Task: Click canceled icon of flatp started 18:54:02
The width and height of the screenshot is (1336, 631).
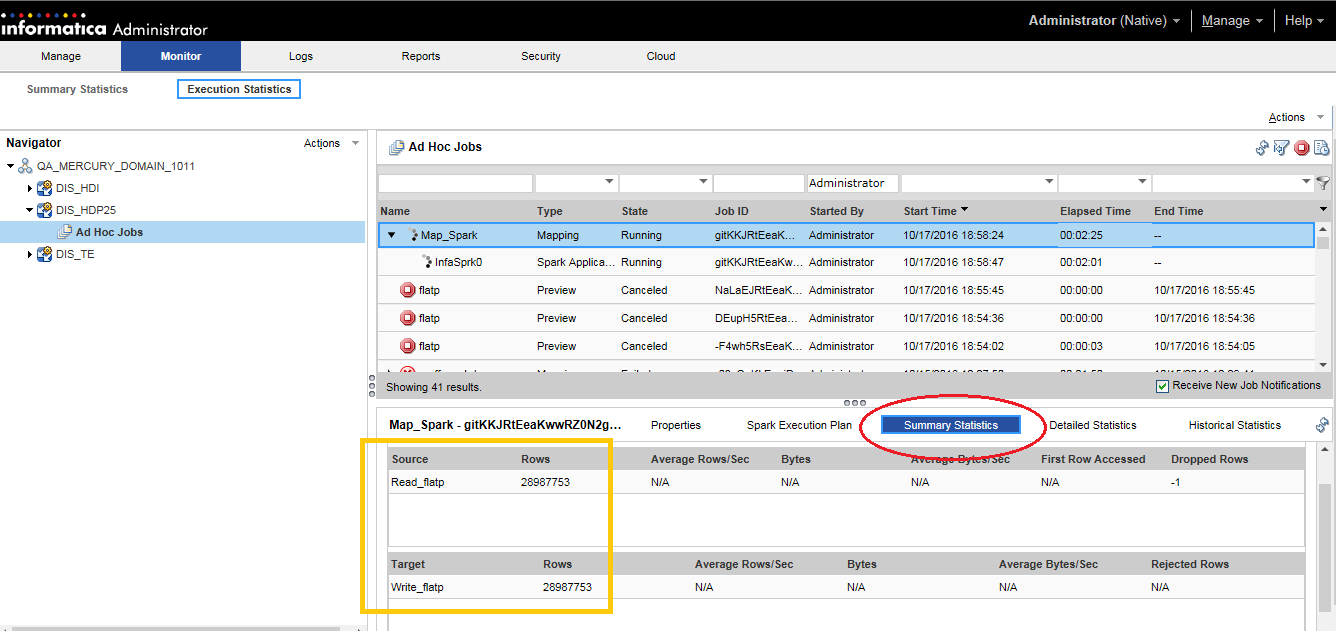Action: coord(408,346)
